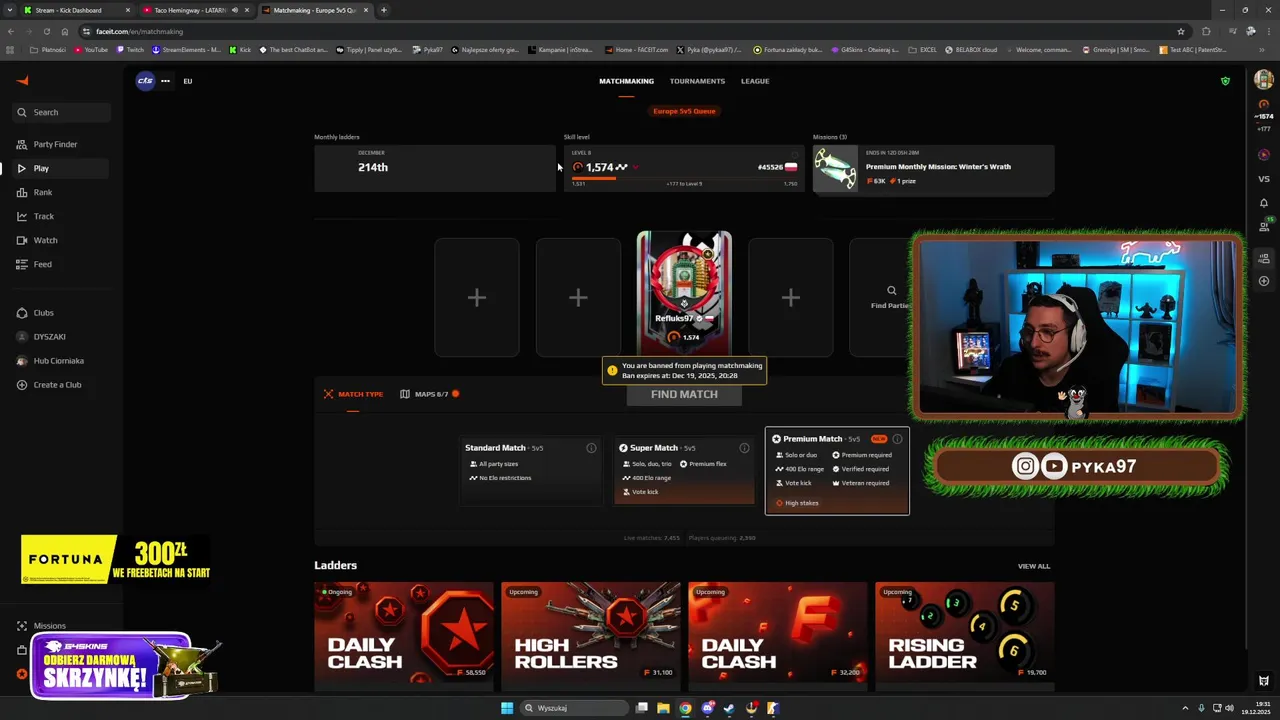
Task: Open the December monthly ladder card
Action: pyautogui.click(x=435, y=168)
